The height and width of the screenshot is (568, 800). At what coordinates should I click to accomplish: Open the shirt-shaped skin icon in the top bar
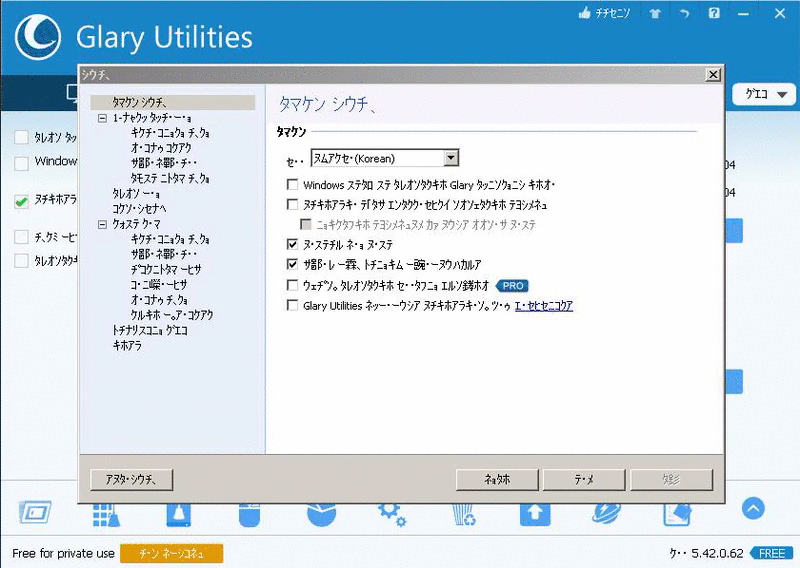[655, 14]
